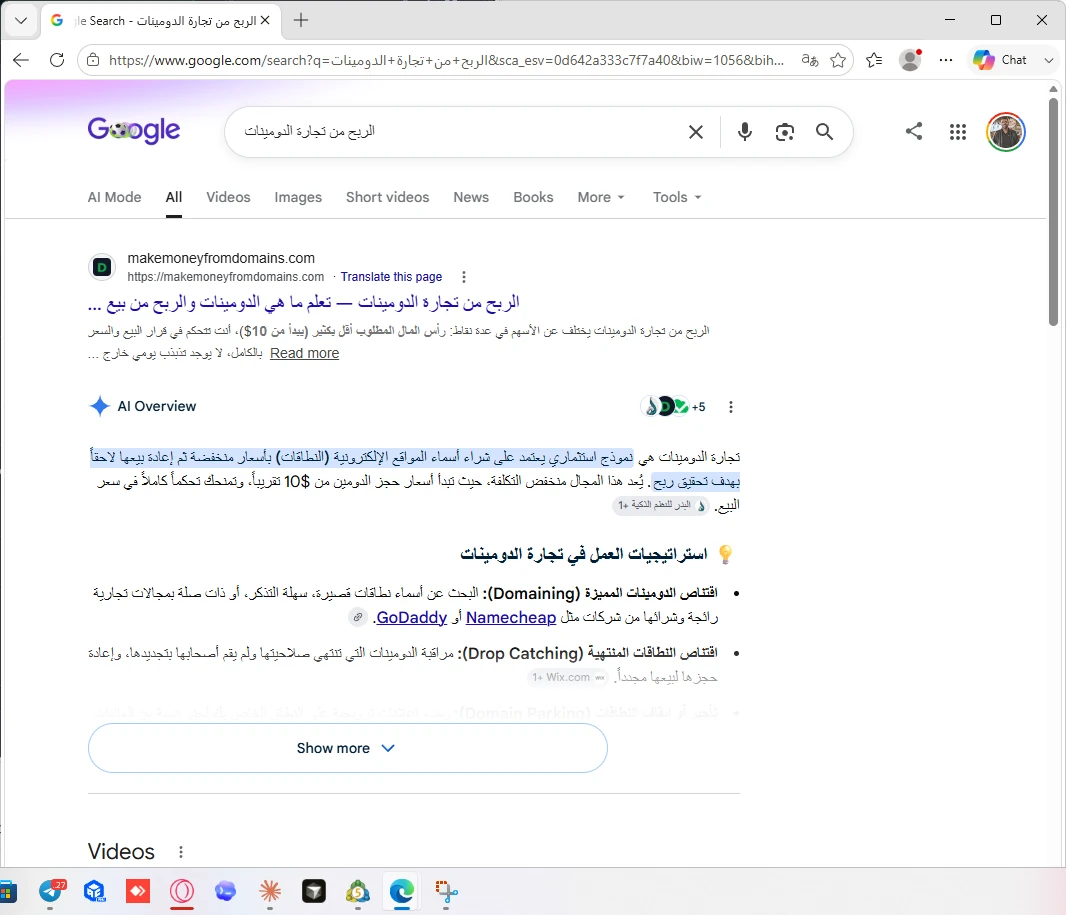Click Translate this page link

tap(391, 277)
